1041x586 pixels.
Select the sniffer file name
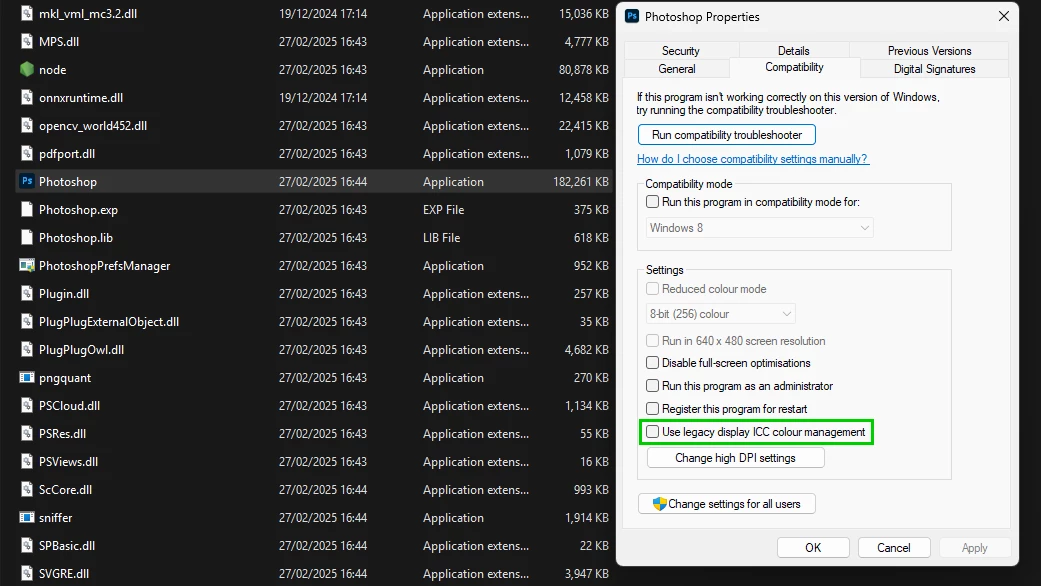tap(56, 518)
